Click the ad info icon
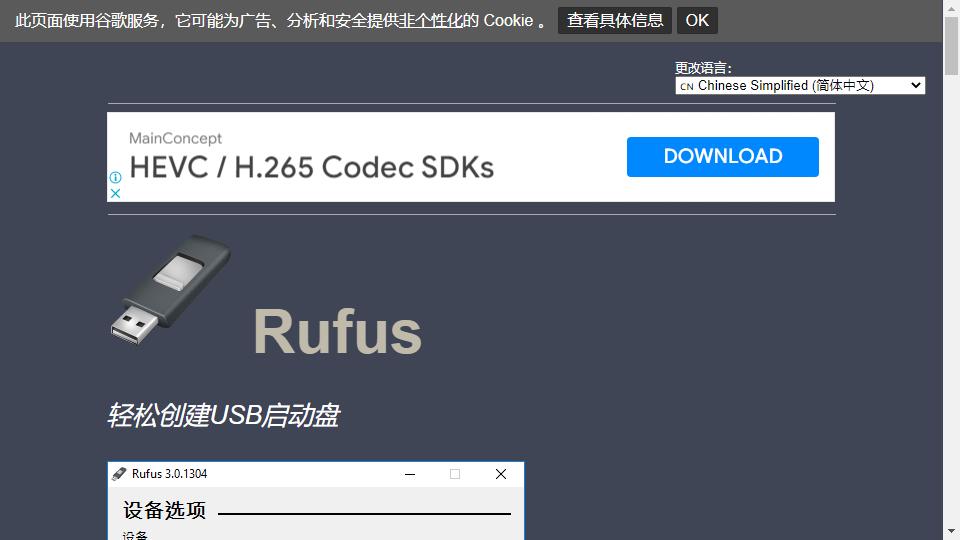This screenshot has width=960, height=540. coord(115,177)
